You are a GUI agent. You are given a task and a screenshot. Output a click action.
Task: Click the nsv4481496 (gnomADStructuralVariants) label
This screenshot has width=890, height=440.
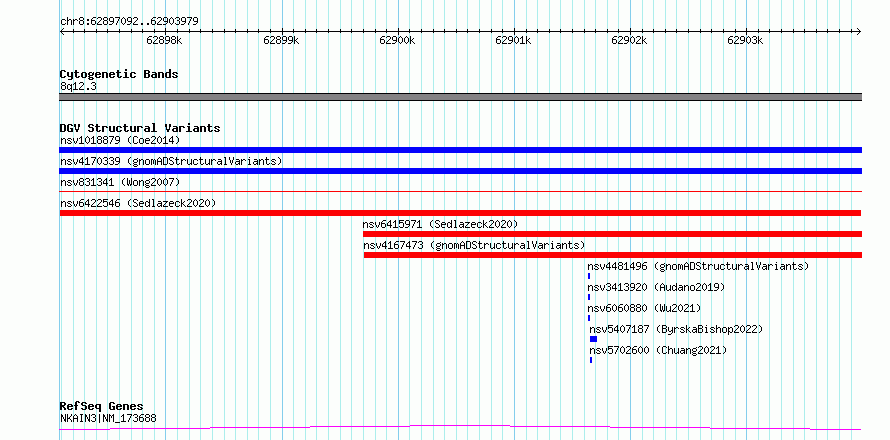pyautogui.click(x=698, y=266)
